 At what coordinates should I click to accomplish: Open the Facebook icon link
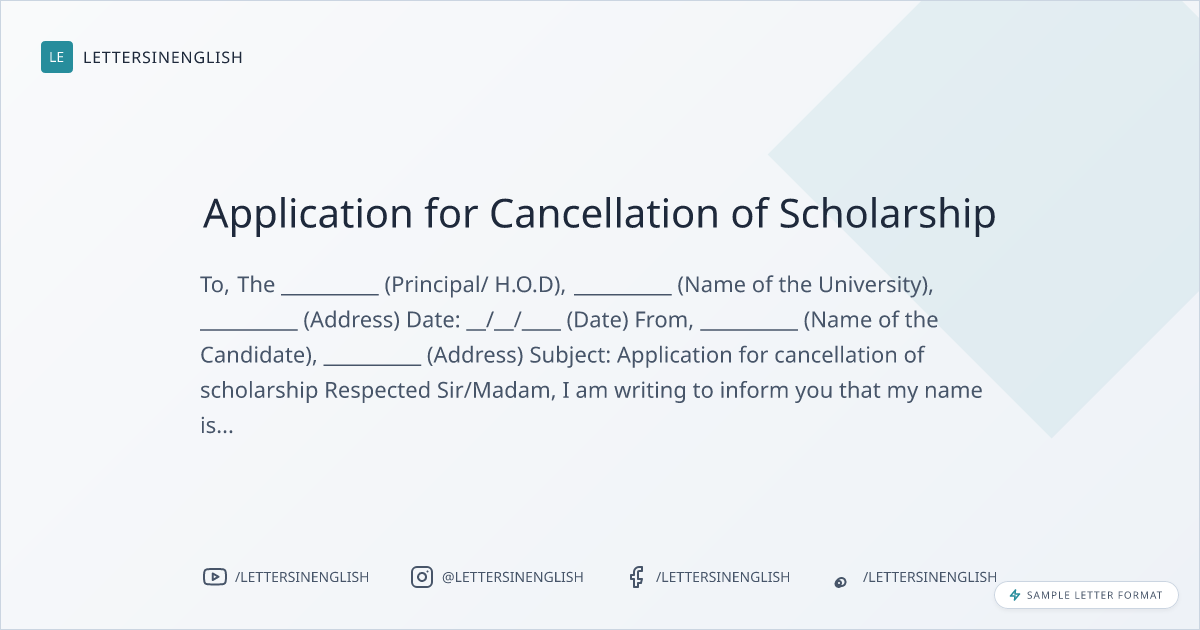click(x=636, y=577)
